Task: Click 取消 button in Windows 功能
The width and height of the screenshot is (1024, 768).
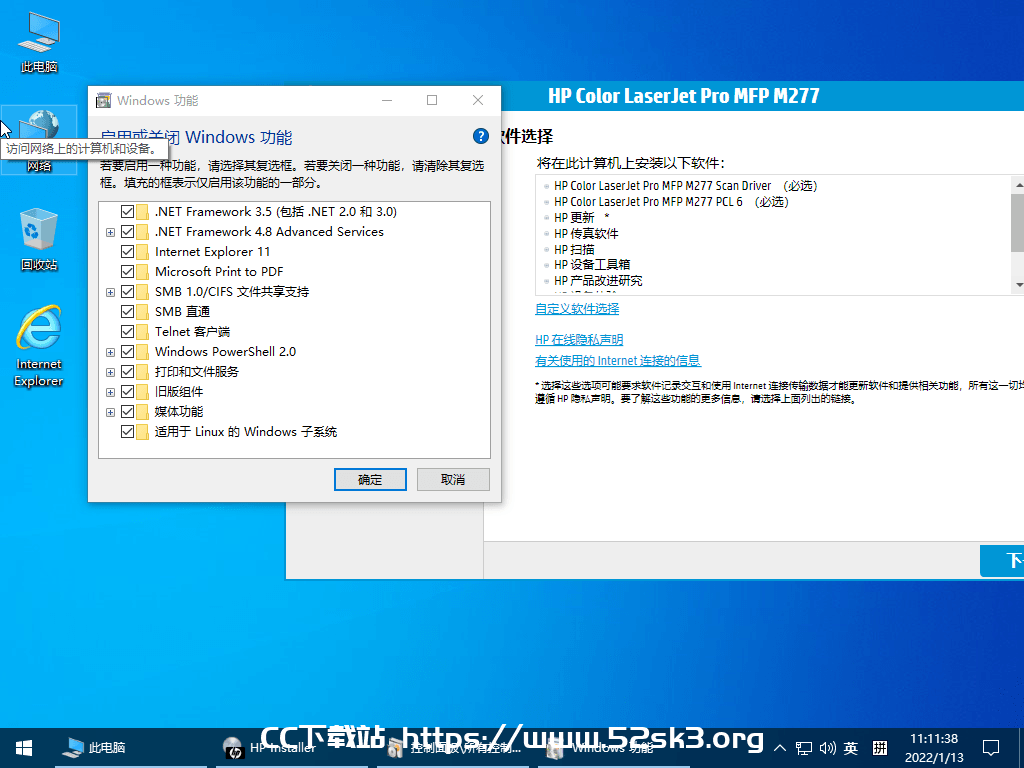Action: coord(453,479)
